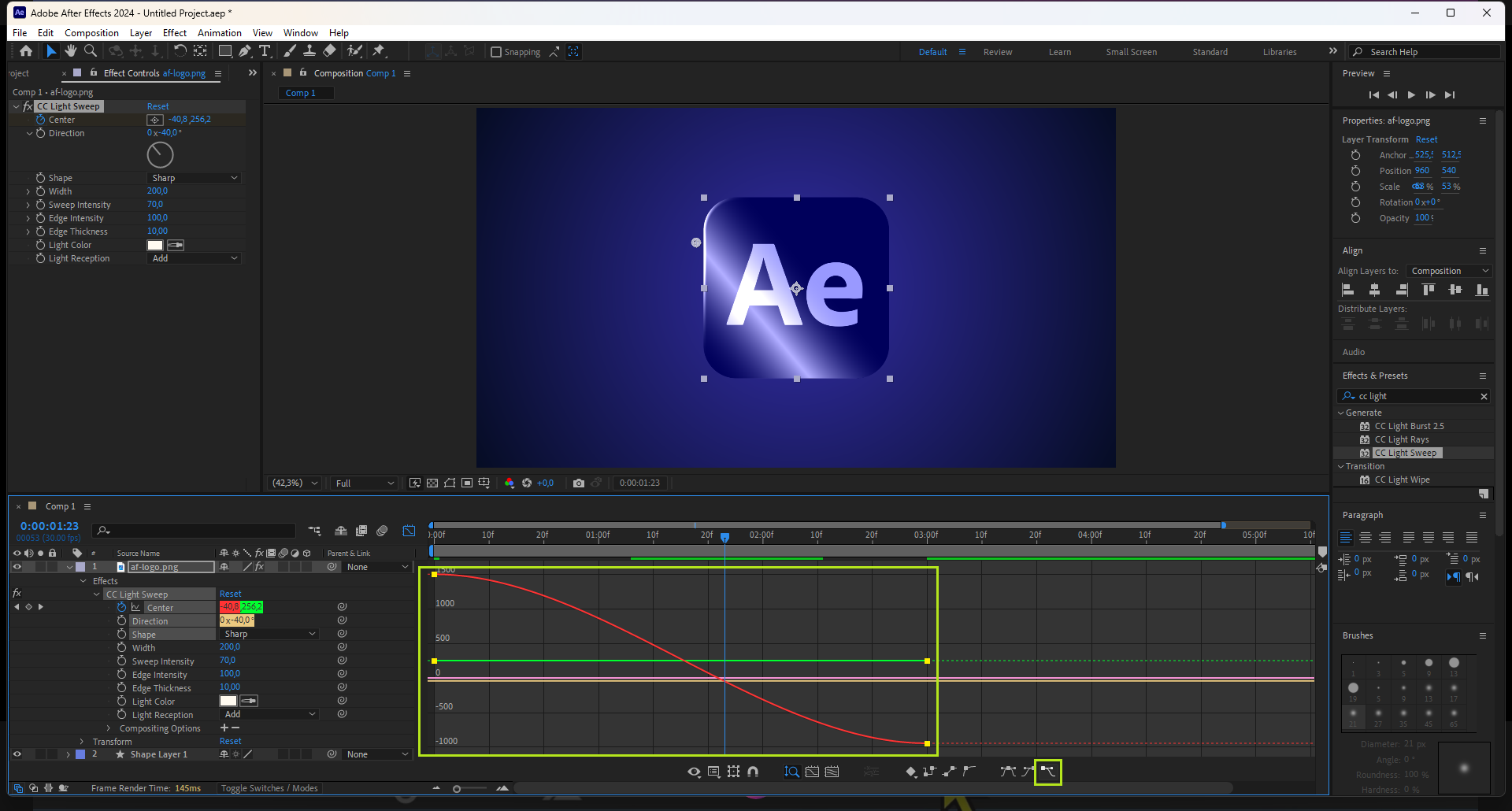Play the composition preview
The image size is (1512, 811).
pos(1411,94)
